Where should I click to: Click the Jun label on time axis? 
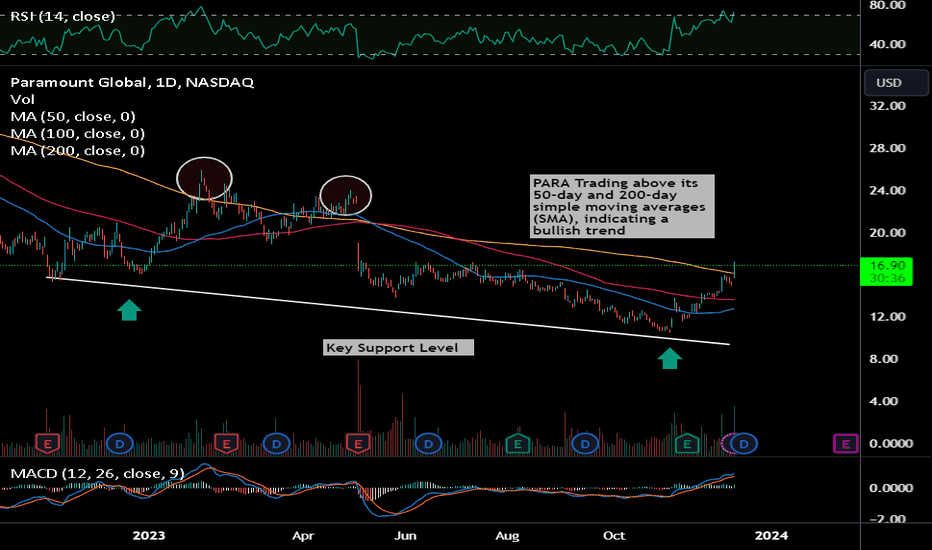405,536
